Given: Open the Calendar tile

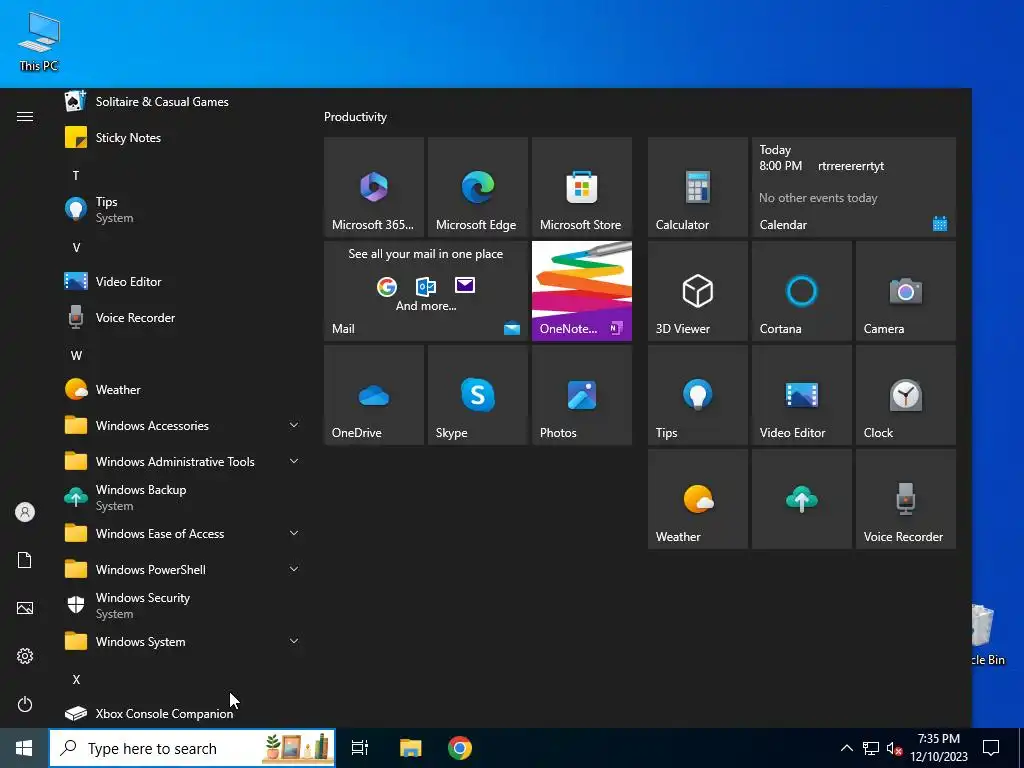Looking at the screenshot, I should [854, 187].
